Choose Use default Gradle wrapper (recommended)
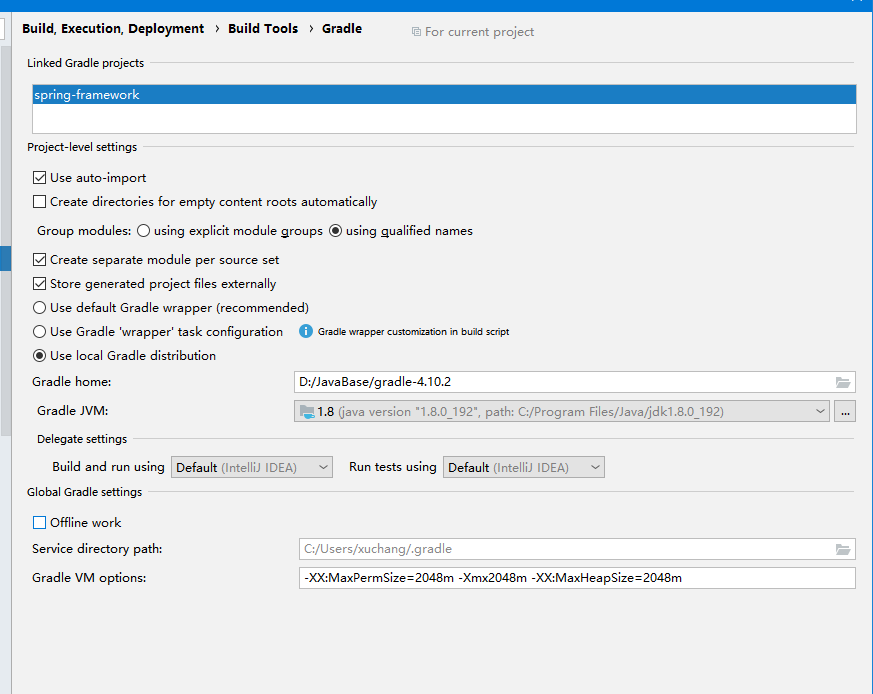 40,307
